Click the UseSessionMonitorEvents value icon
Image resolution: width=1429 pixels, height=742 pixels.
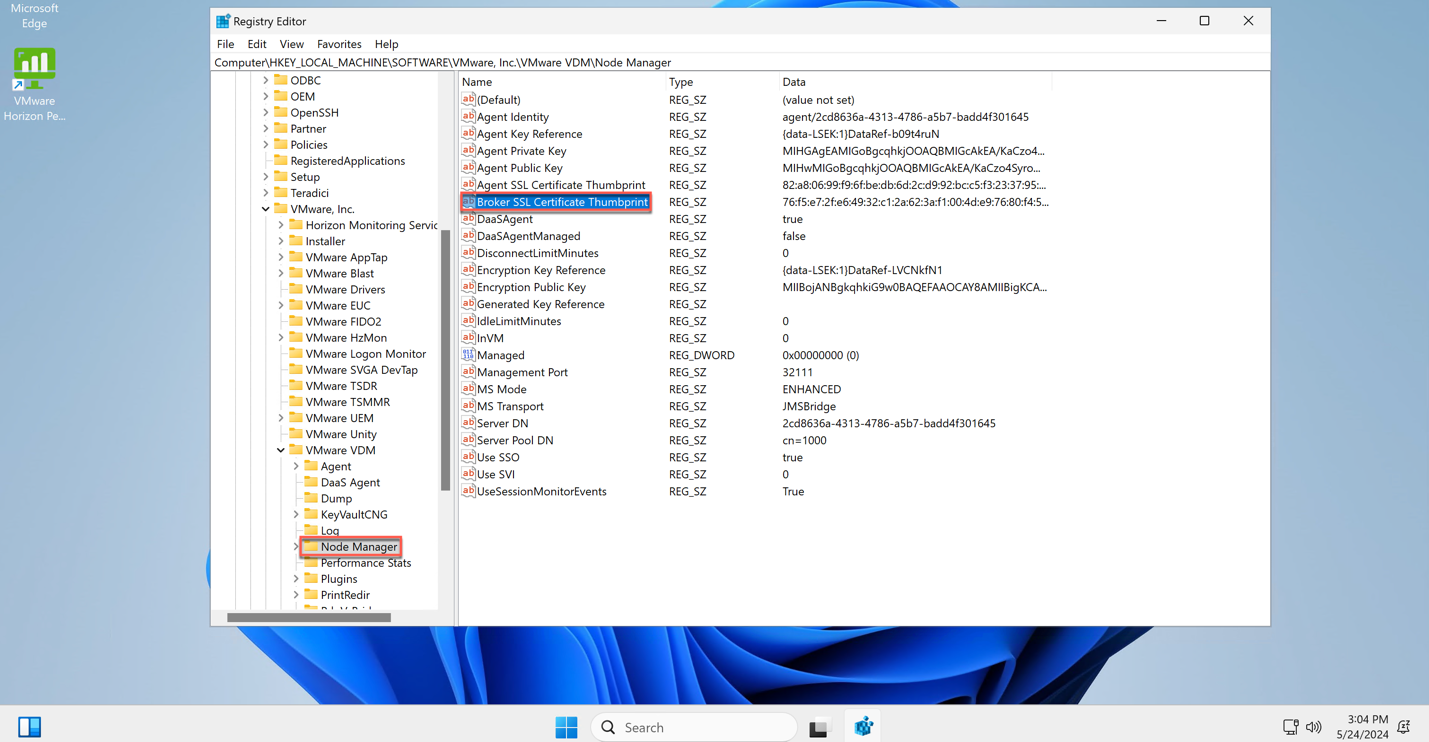point(468,490)
